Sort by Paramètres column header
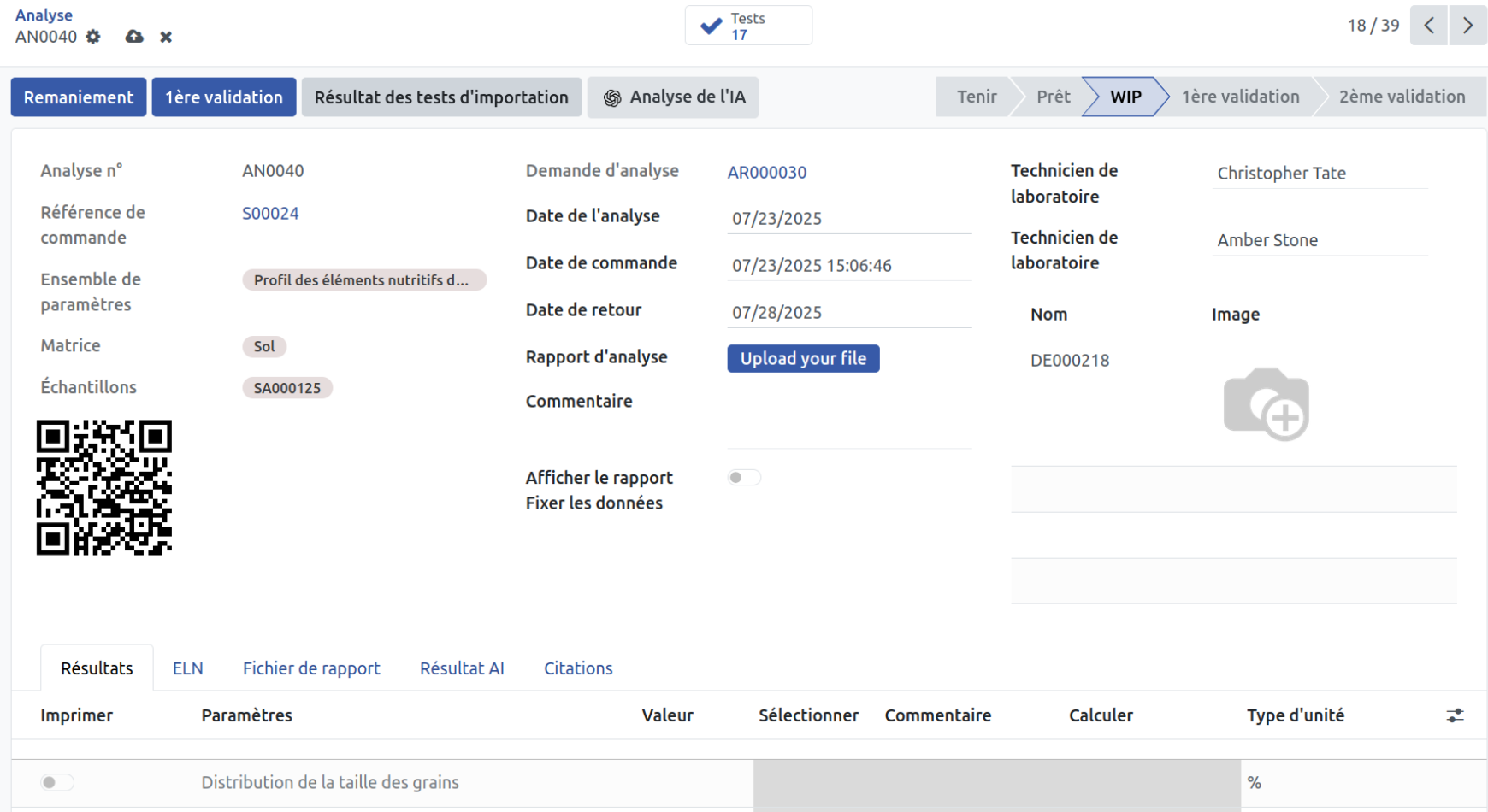This screenshot has height=812, width=1488. [x=247, y=715]
